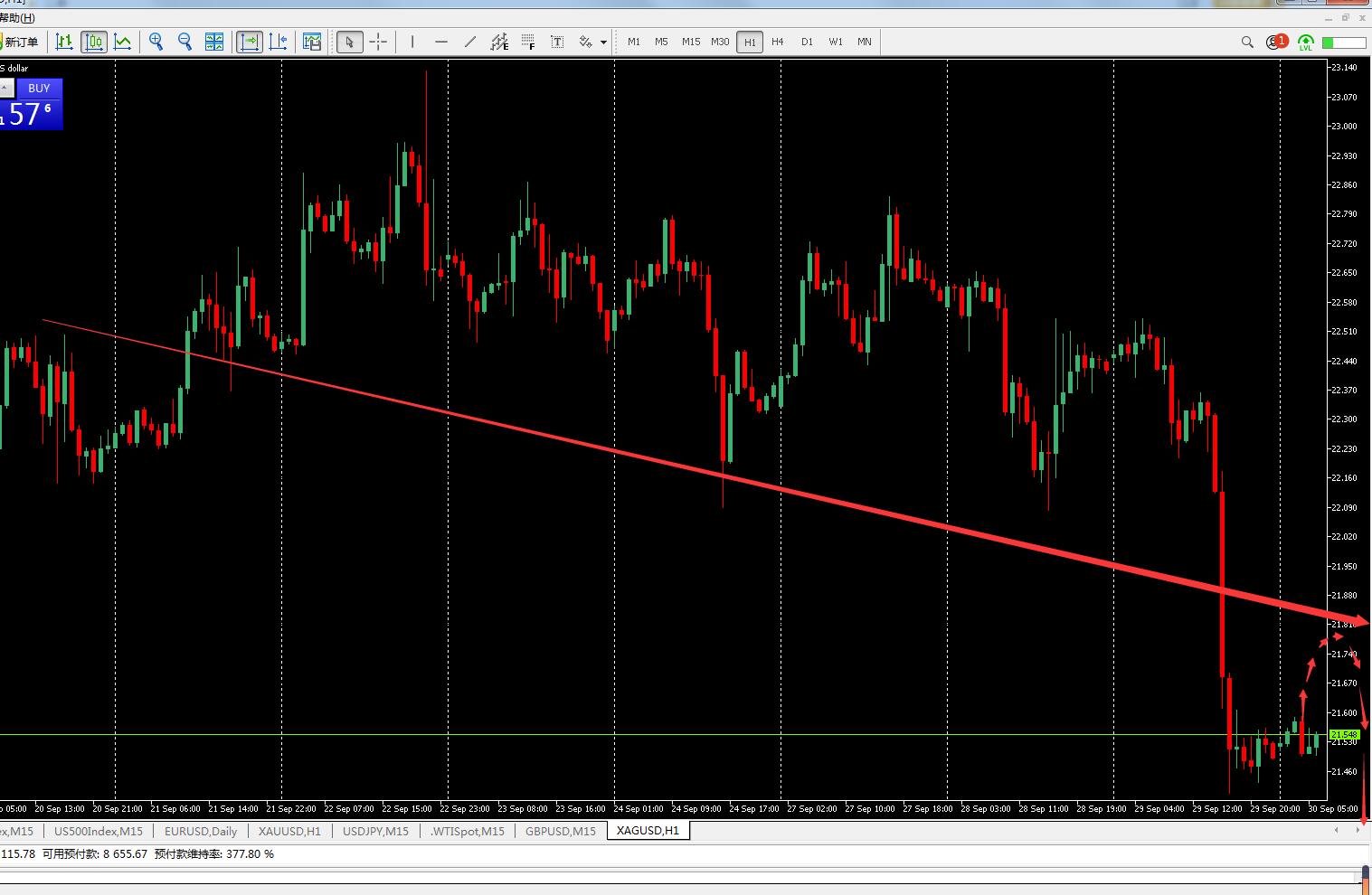Click free margin value 8 655.67
The image size is (1372, 895).
click(x=125, y=854)
